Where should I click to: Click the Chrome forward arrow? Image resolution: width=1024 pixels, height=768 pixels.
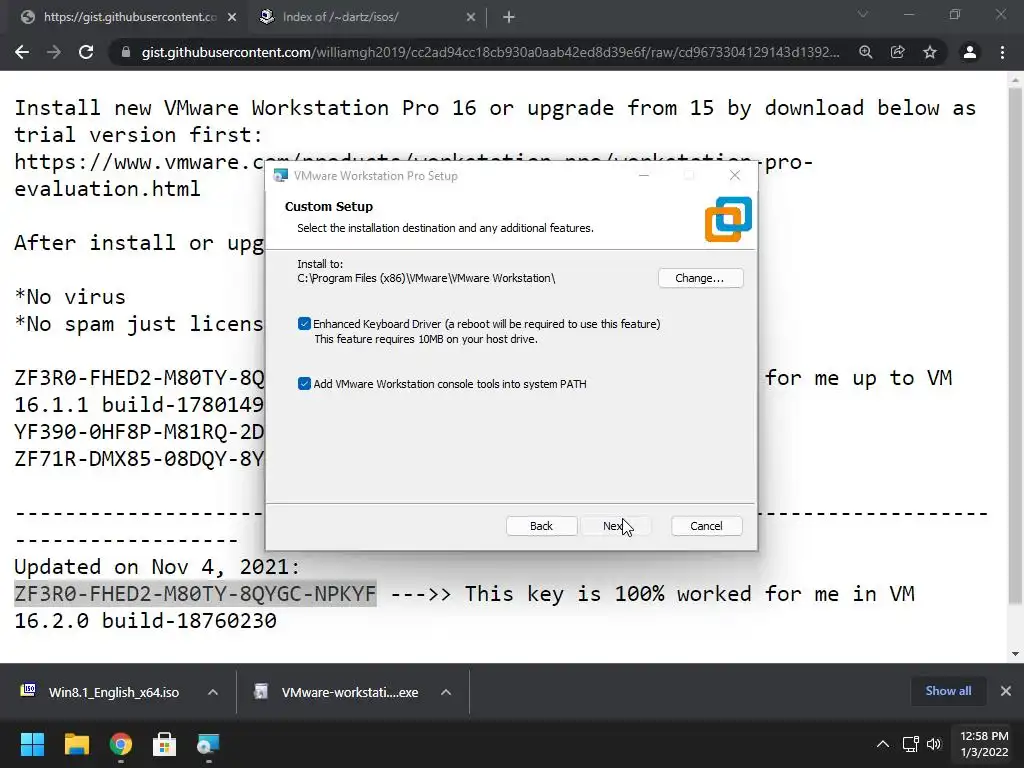(54, 52)
